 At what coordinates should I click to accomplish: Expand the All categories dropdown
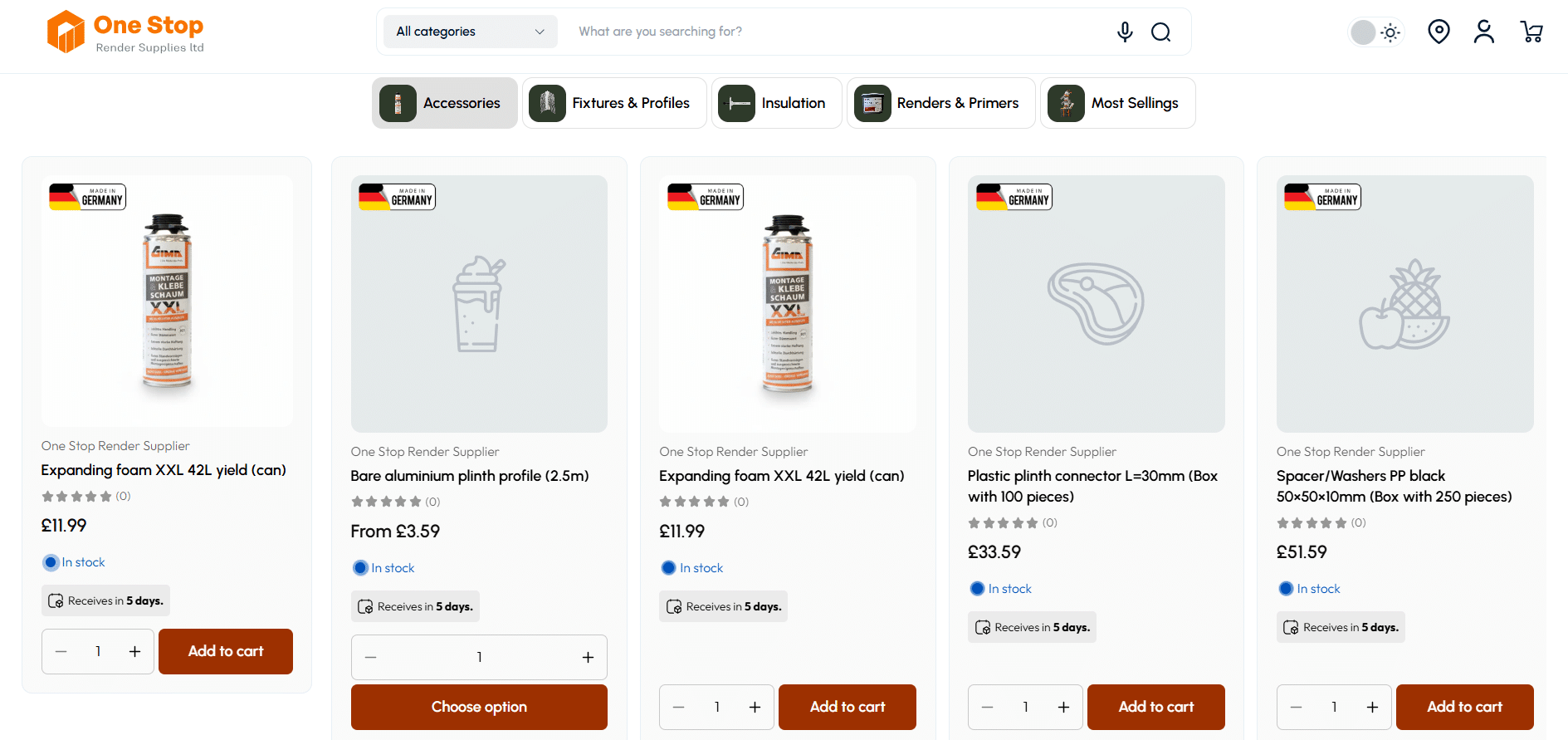pyautogui.click(x=471, y=32)
